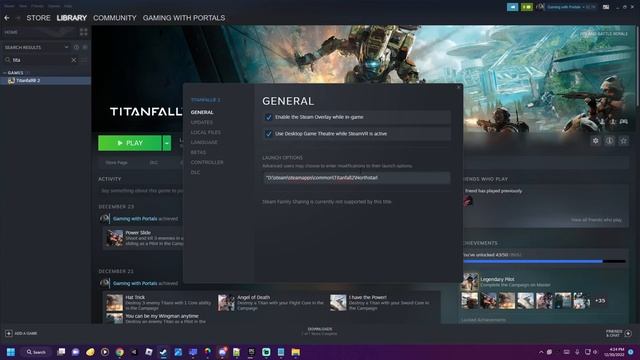Image resolution: width=640 pixels, height=360 pixels.
Task: Add game to favorites star icon
Action: click(624, 141)
